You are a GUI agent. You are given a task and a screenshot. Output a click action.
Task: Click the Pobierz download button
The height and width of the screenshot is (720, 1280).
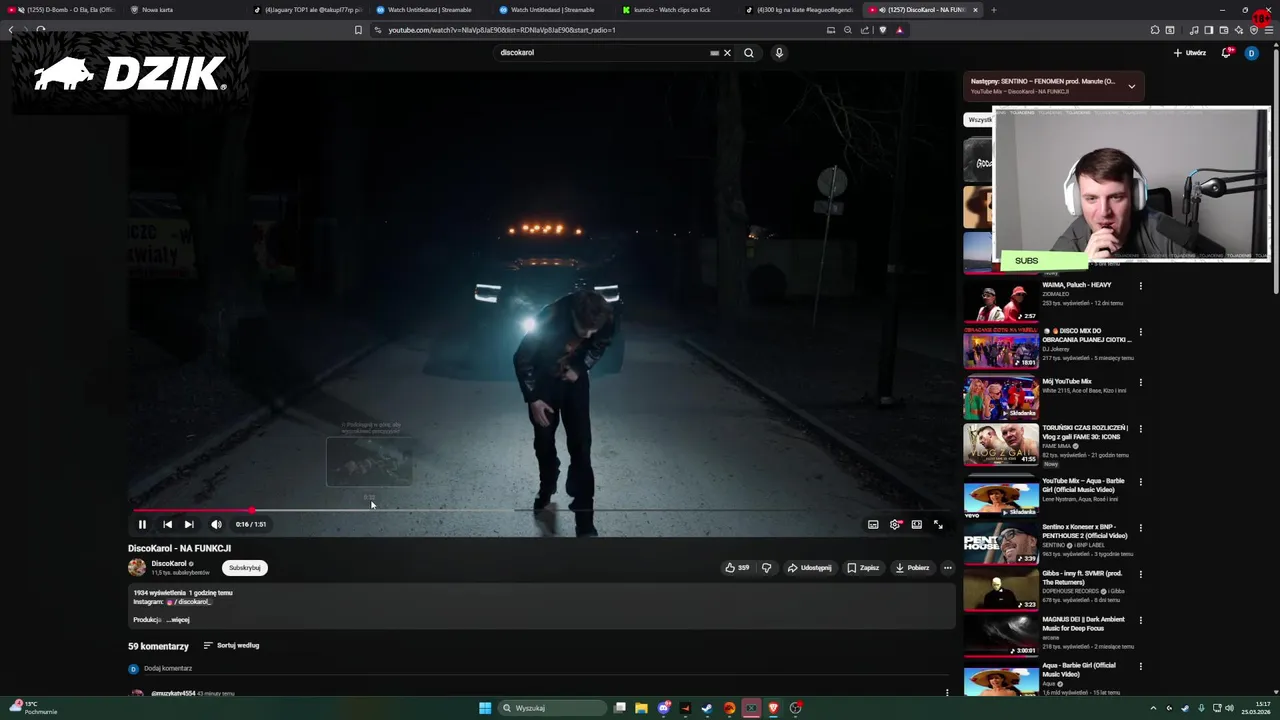click(912, 568)
